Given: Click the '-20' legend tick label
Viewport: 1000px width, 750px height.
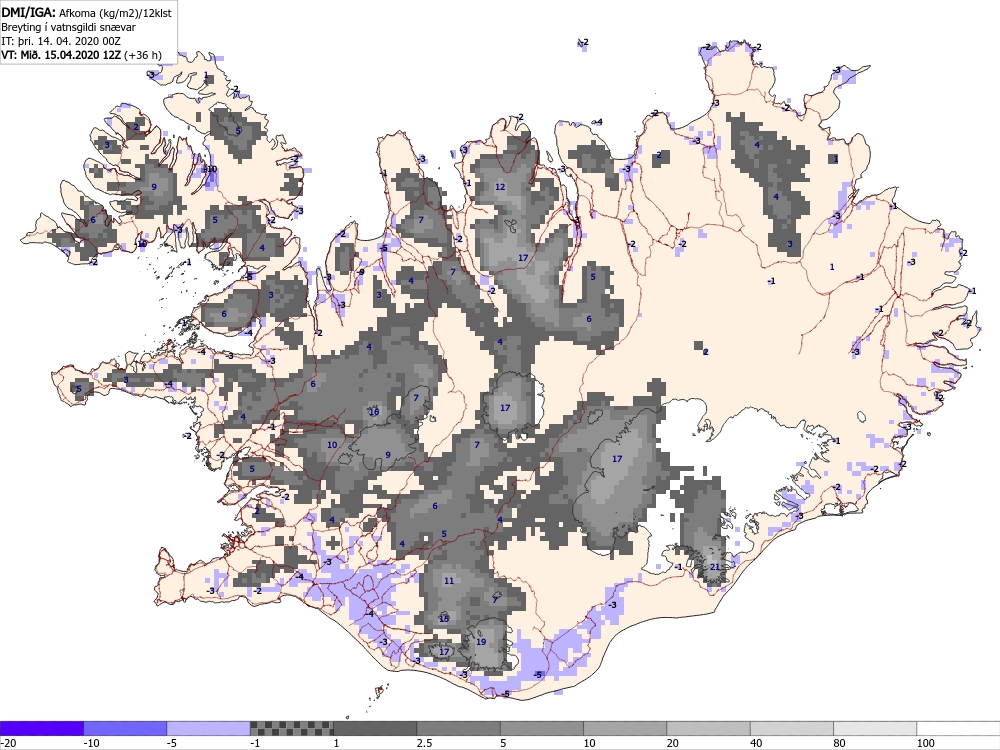Looking at the screenshot, I should pyautogui.click(x=8, y=743).
